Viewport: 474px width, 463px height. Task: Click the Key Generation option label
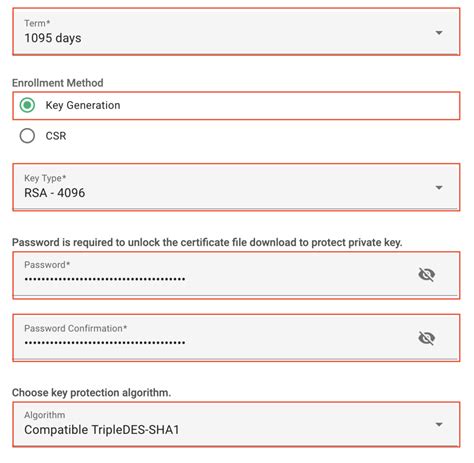click(x=83, y=105)
